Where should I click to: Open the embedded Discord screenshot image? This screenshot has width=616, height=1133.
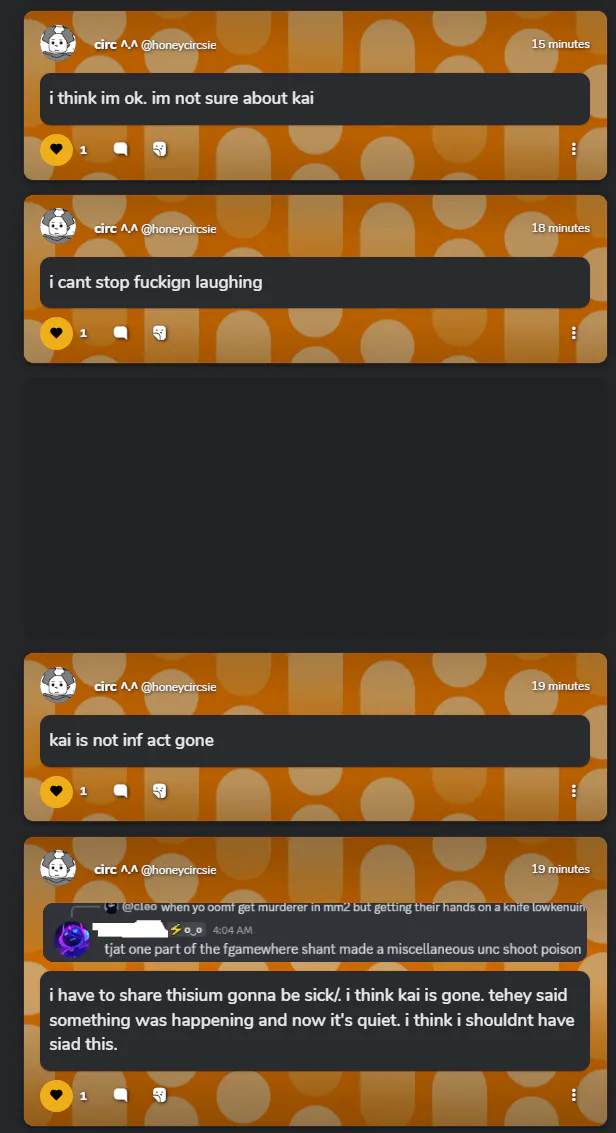[315, 931]
